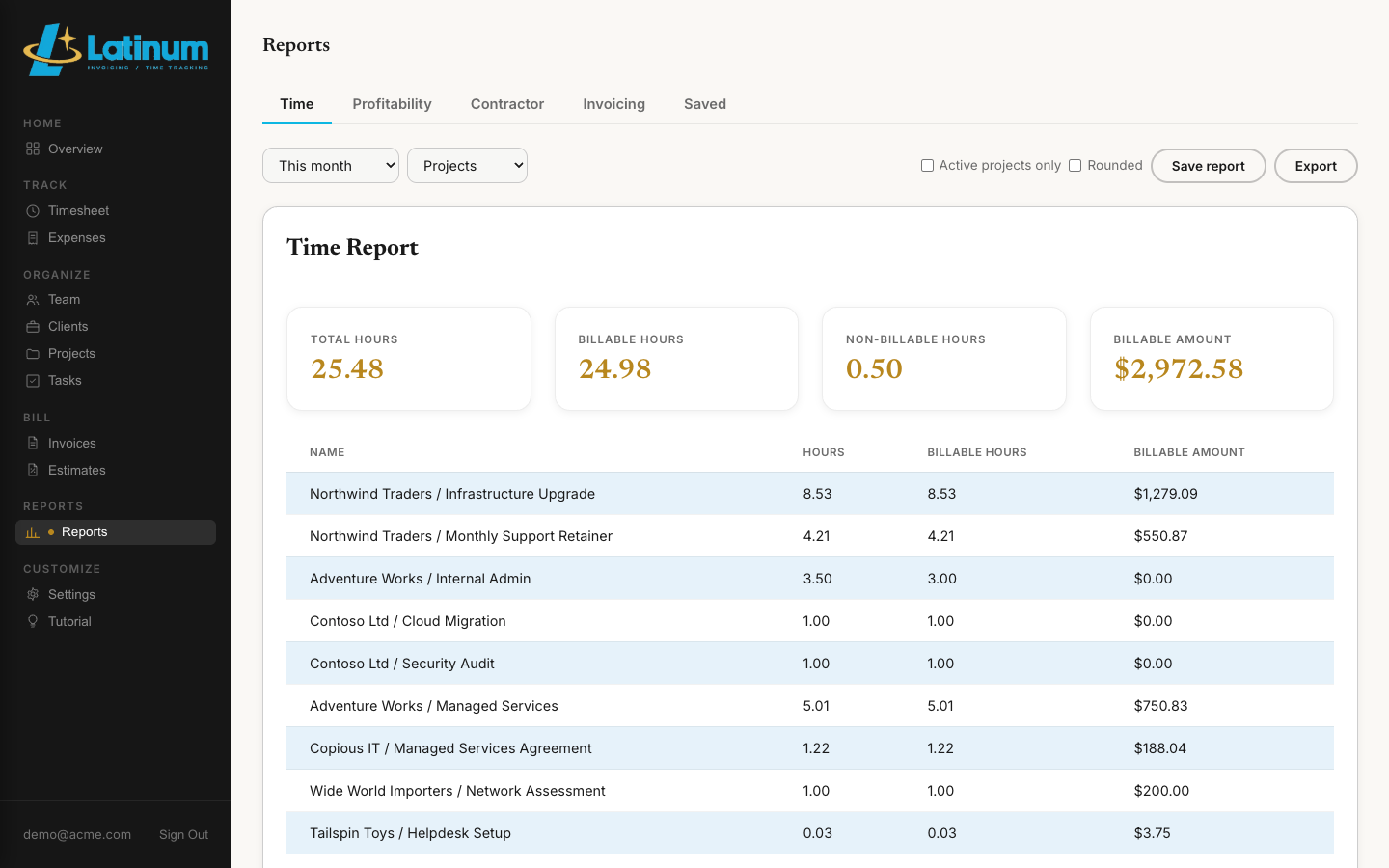Click the Tutorial lightbulb icon
1389x868 pixels.
tap(33, 621)
